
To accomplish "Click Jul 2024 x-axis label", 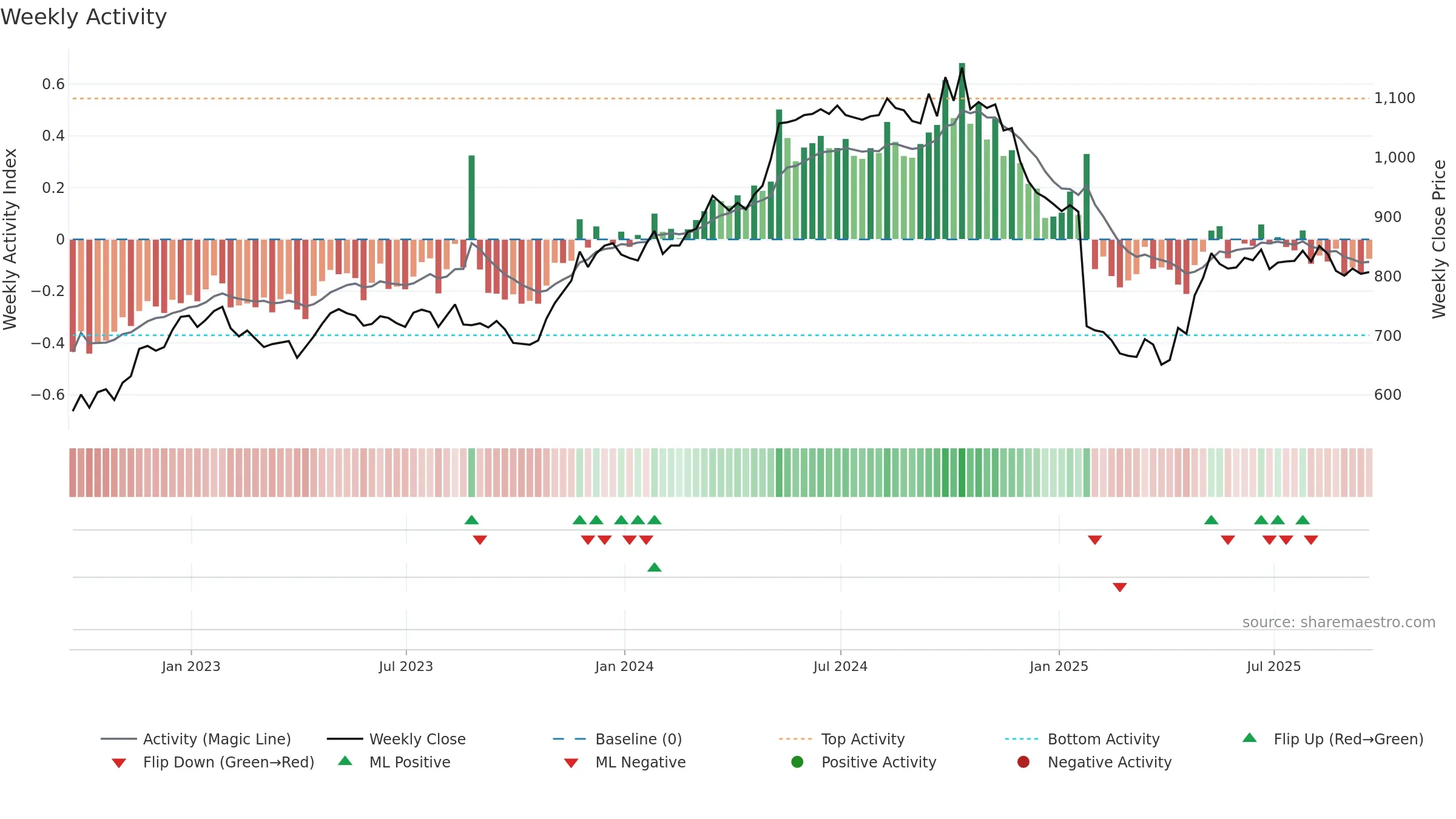I will [840, 666].
